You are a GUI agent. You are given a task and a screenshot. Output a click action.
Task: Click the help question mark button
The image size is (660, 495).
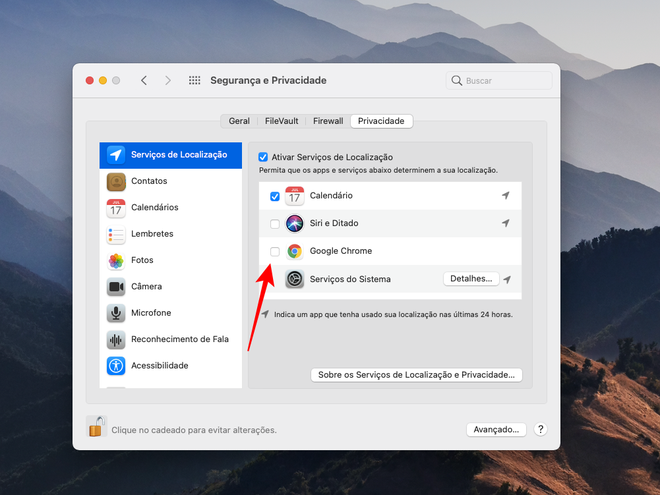point(540,429)
